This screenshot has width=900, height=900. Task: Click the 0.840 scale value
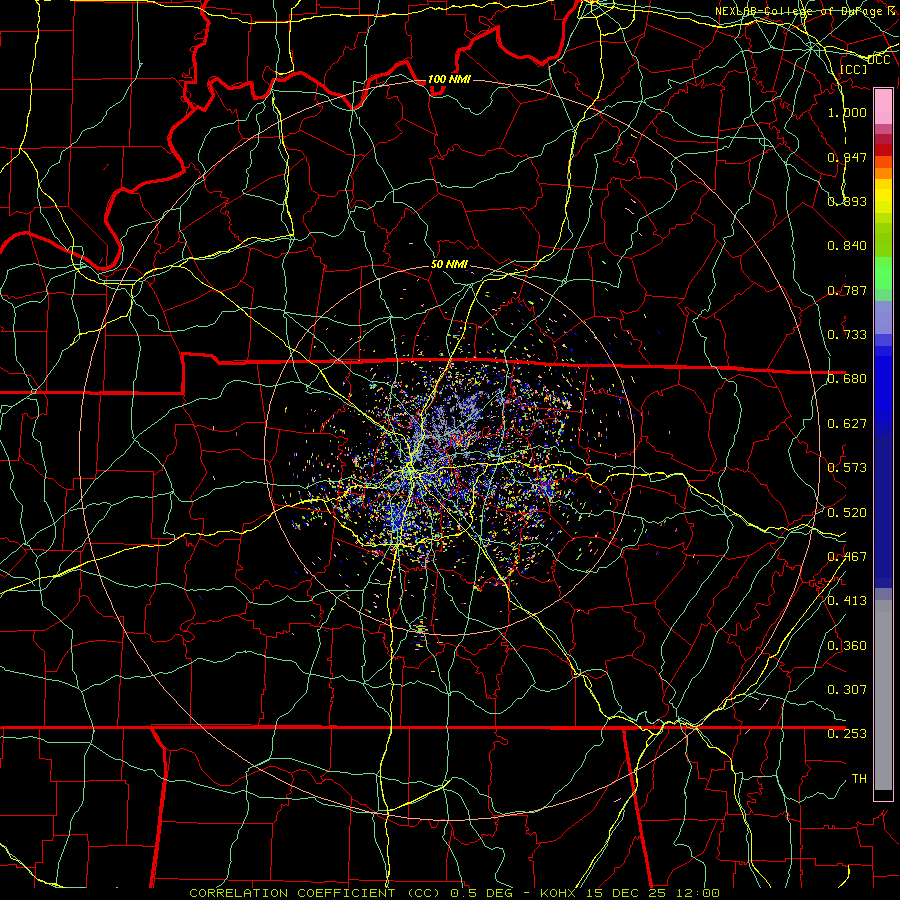pyautogui.click(x=847, y=246)
